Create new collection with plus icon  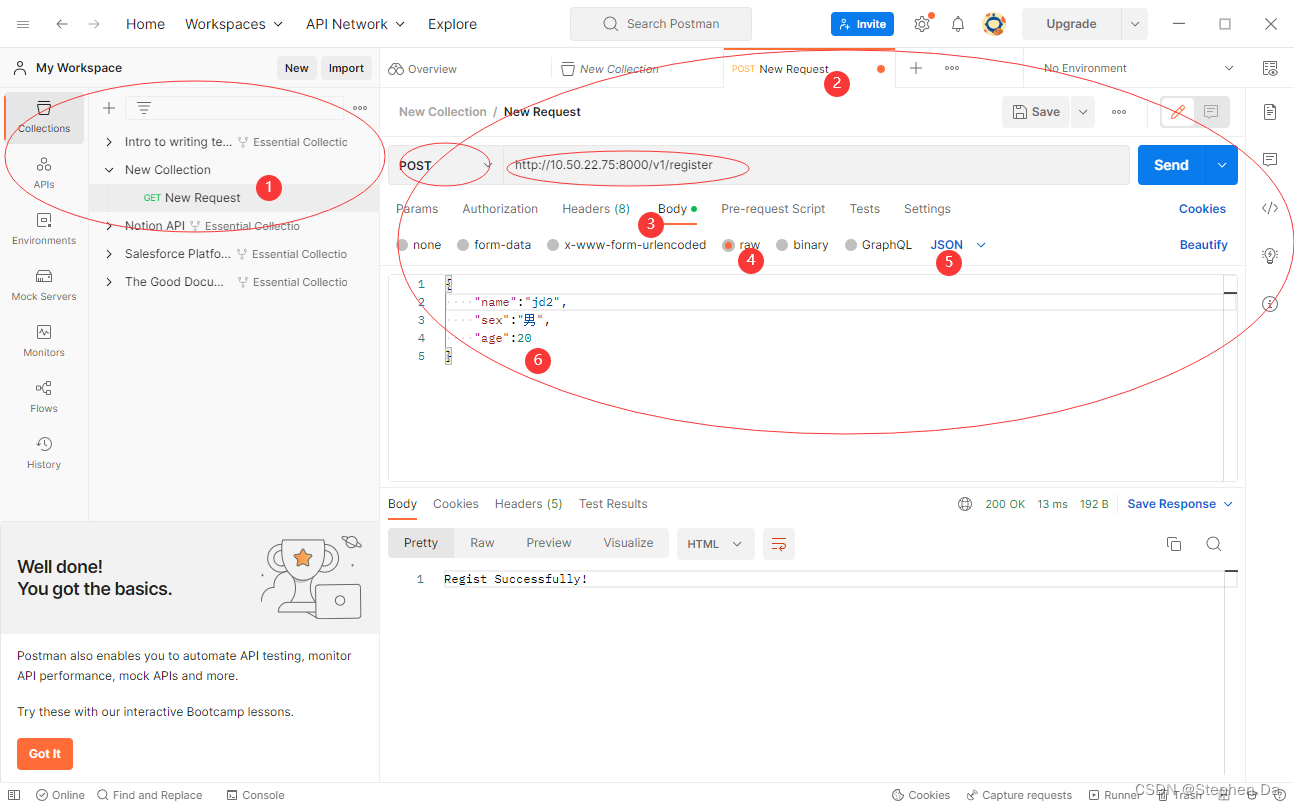(109, 108)
